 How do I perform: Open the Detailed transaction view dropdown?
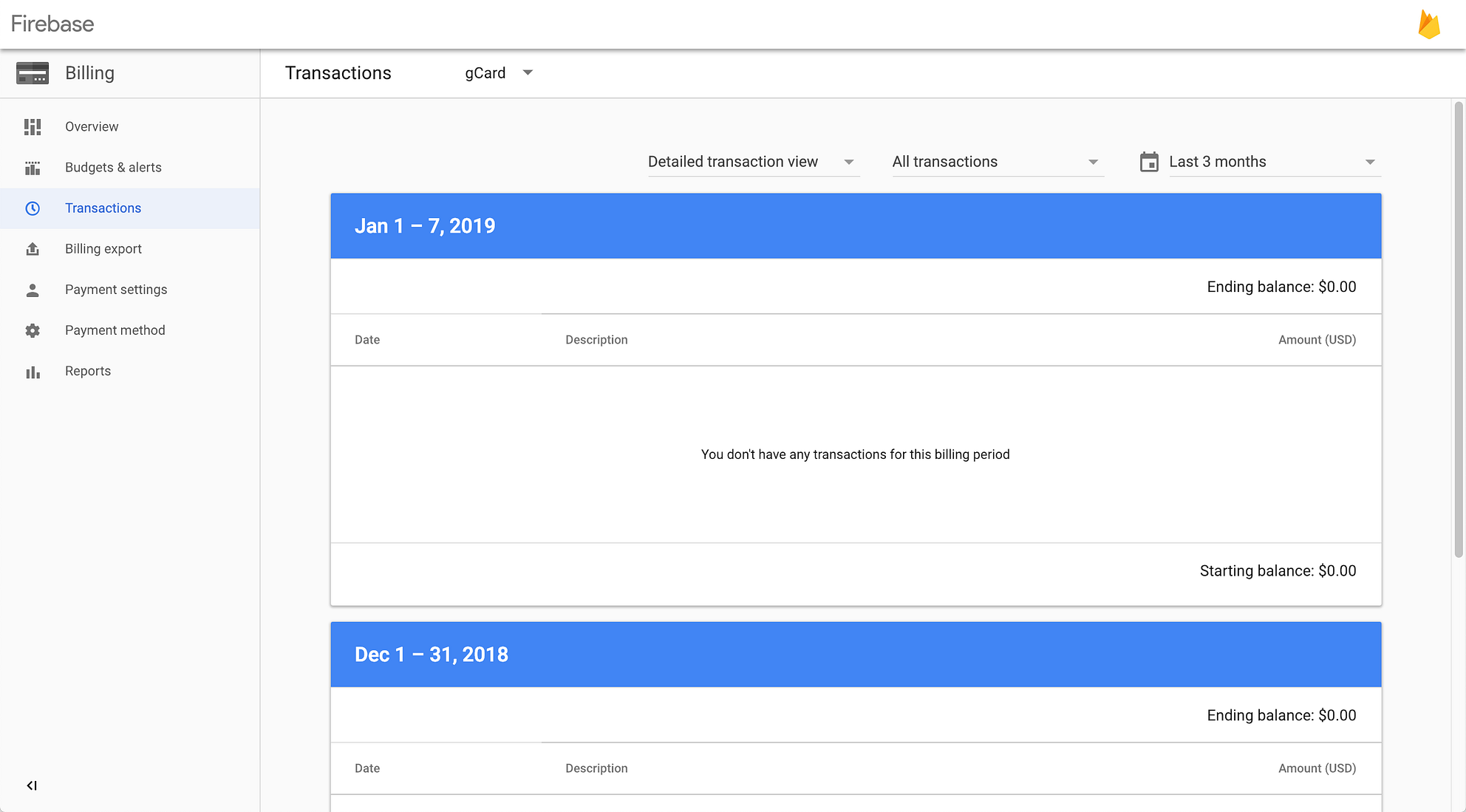753,161
